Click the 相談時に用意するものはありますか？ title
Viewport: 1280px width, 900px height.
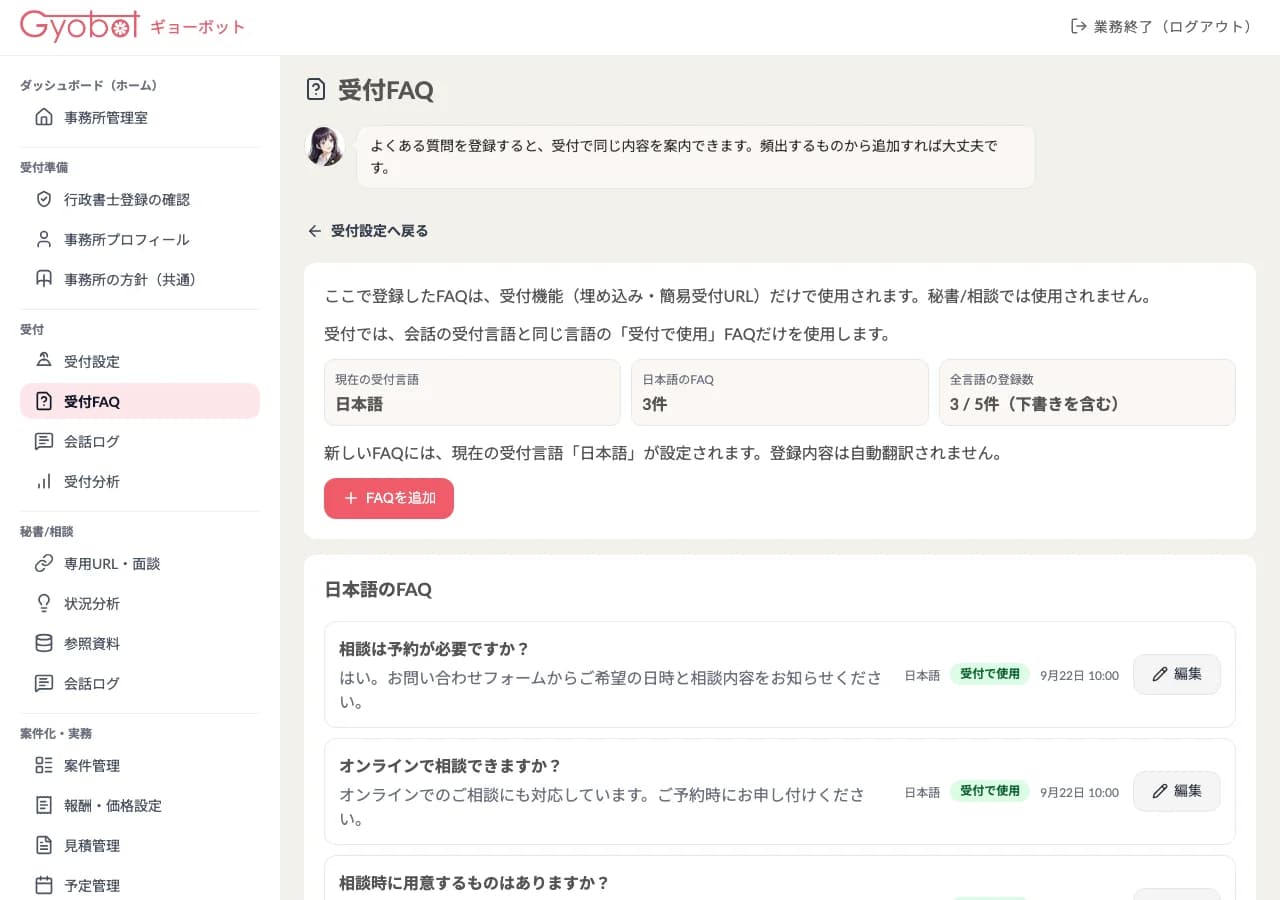(x=474, y=883)
